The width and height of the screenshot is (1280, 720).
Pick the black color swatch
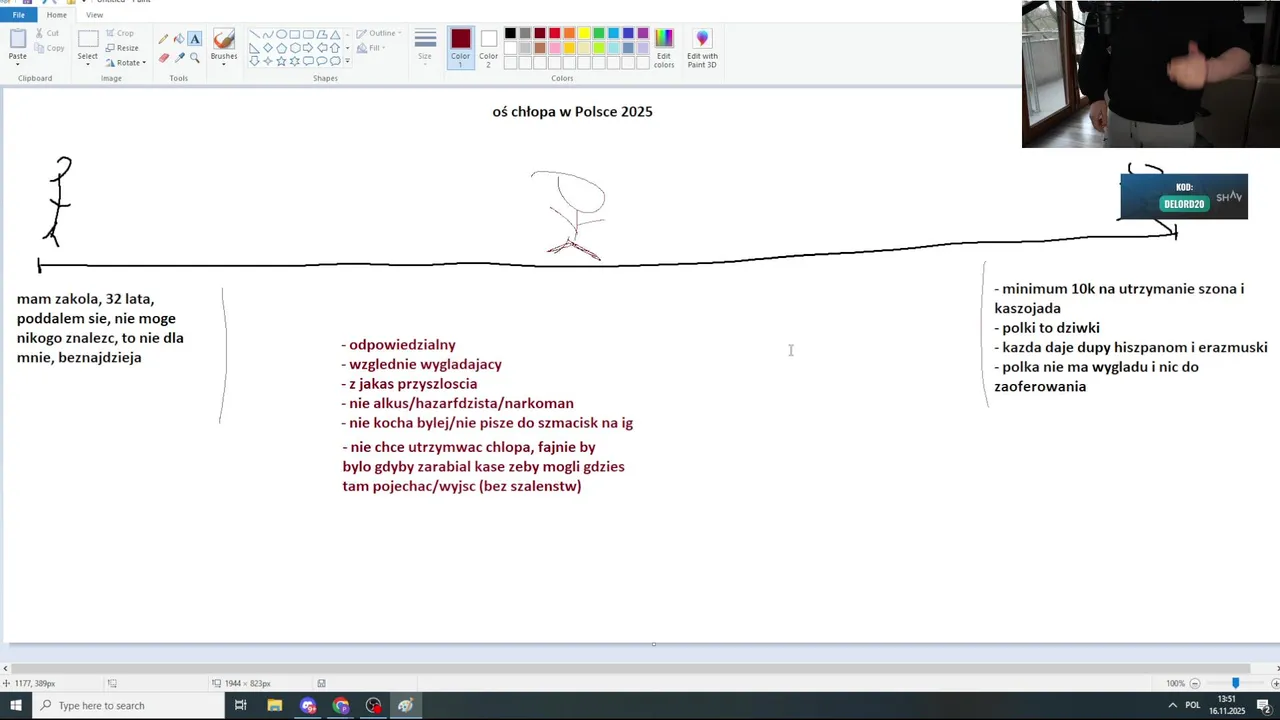point(510,33)
